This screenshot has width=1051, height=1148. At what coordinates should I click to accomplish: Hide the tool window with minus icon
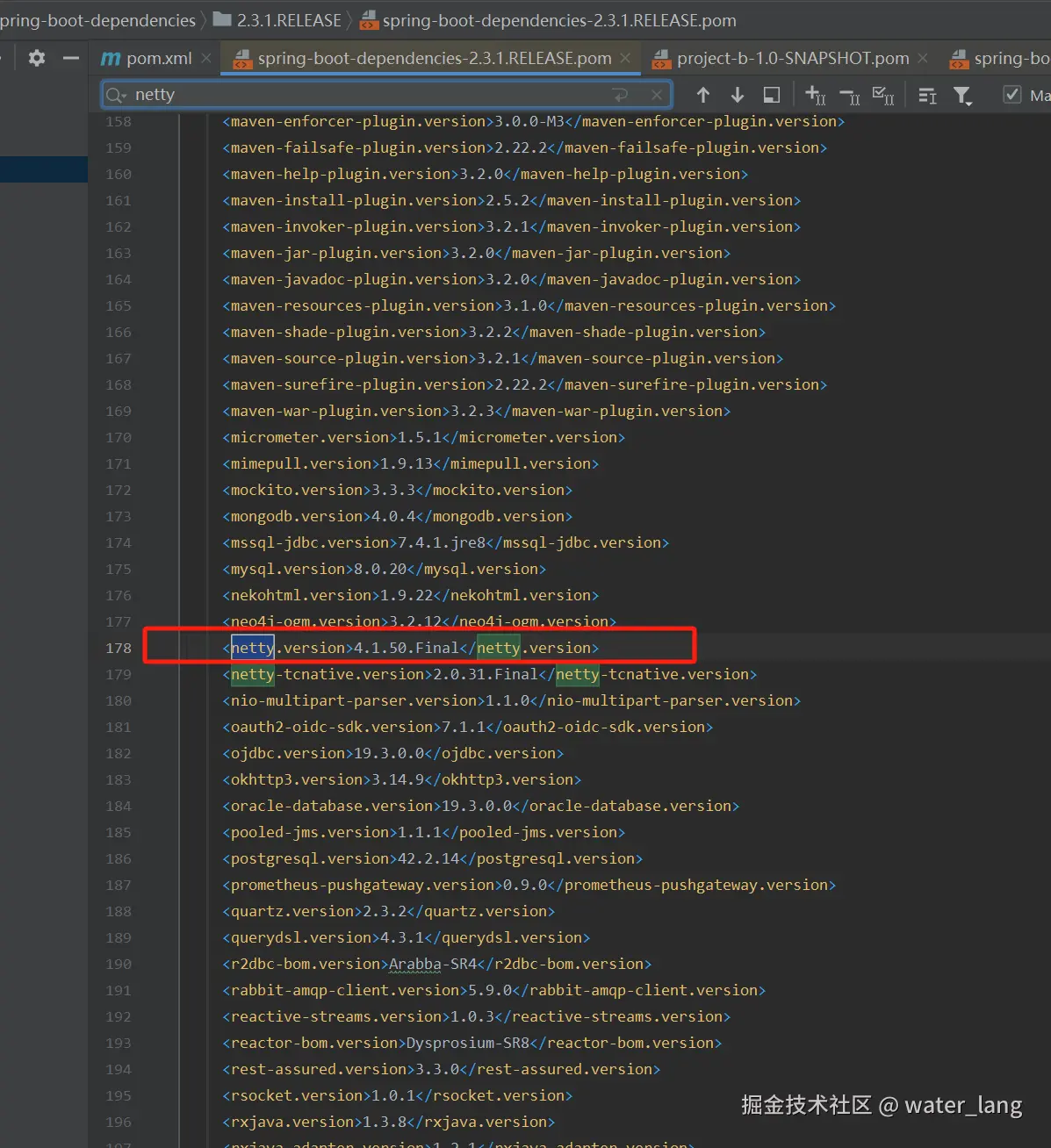point(71,58)
